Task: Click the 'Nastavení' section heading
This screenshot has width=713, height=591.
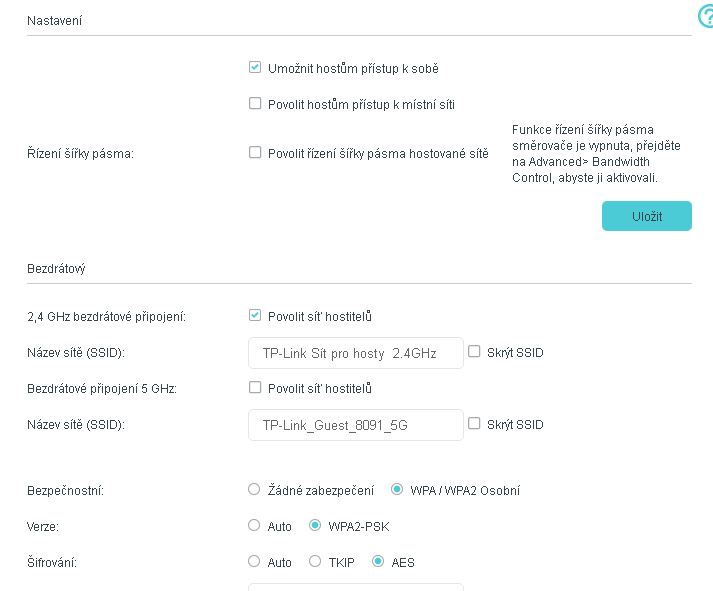Action: (55, 20)
